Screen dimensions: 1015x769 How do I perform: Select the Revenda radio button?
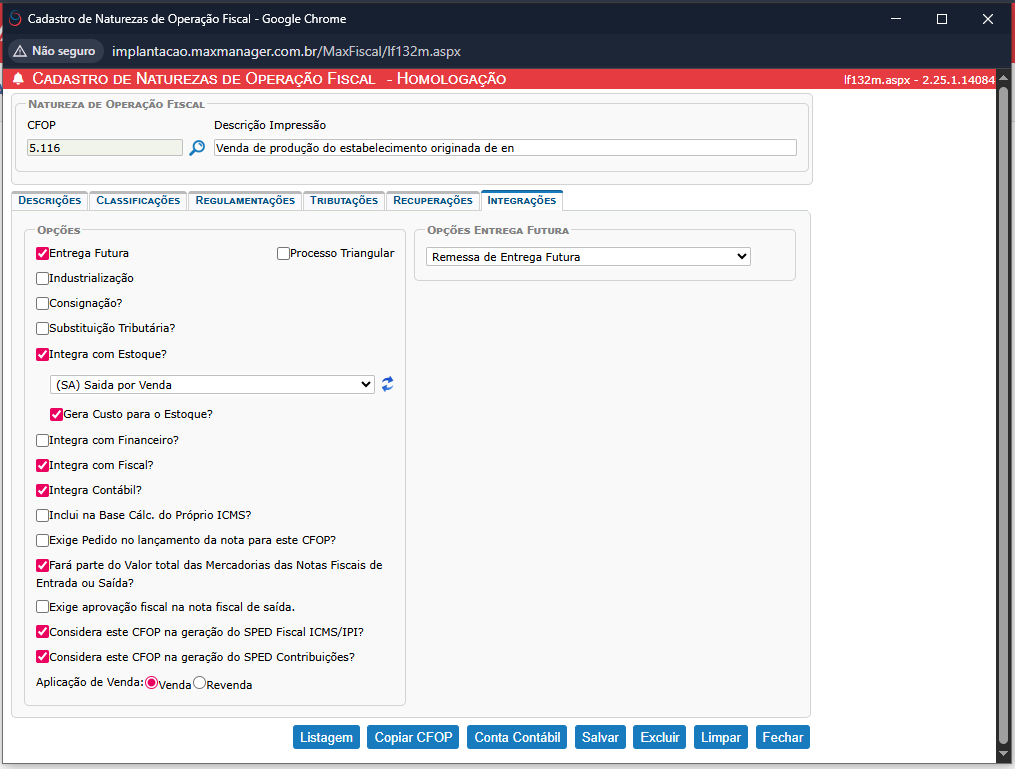(199, 683)
